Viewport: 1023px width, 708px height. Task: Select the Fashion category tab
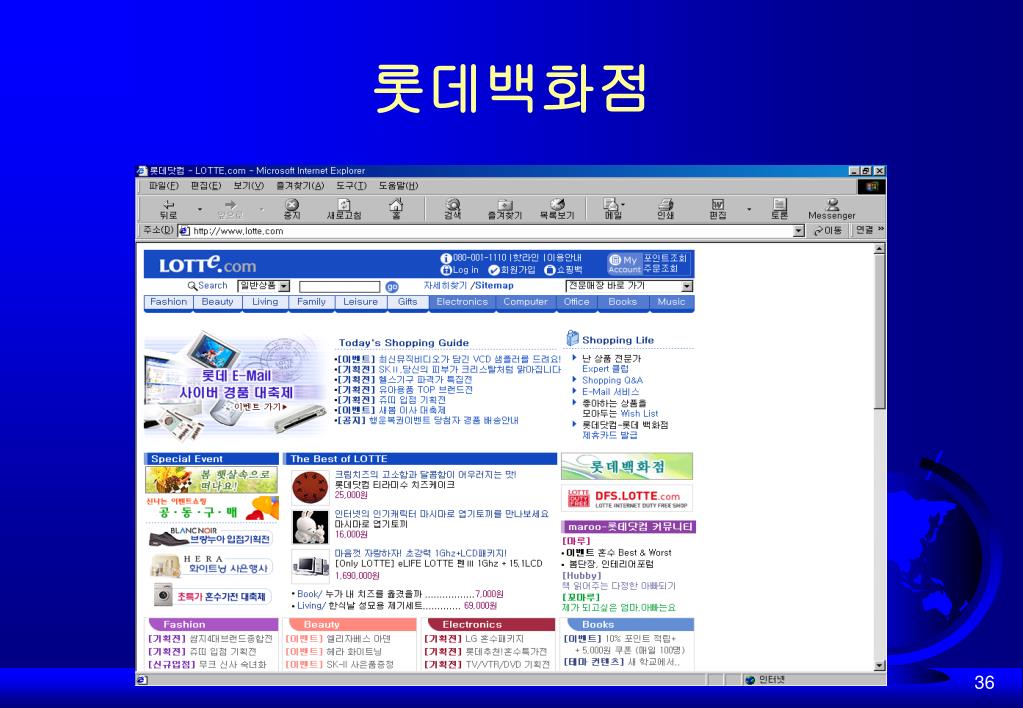pyautogui.click(x=168, y=302)
